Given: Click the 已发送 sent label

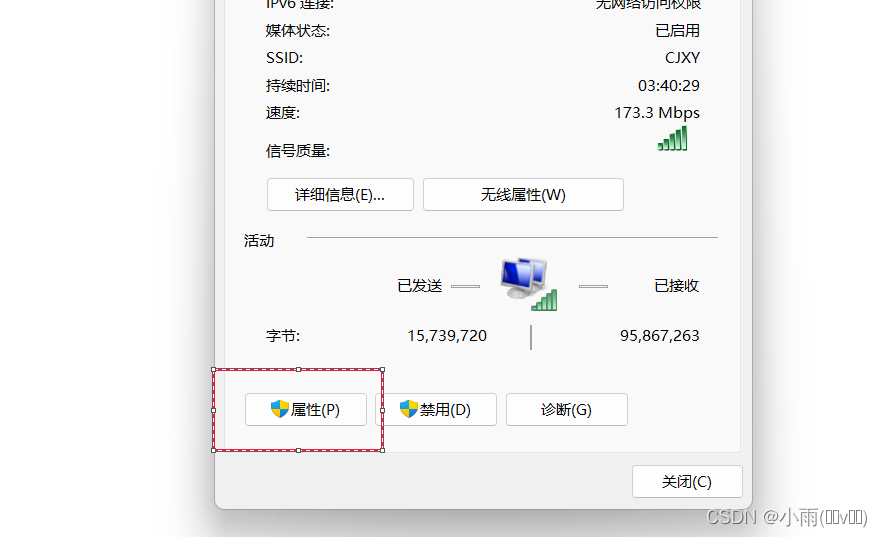Looking at the screenshot, I should [x=420, y=286].
